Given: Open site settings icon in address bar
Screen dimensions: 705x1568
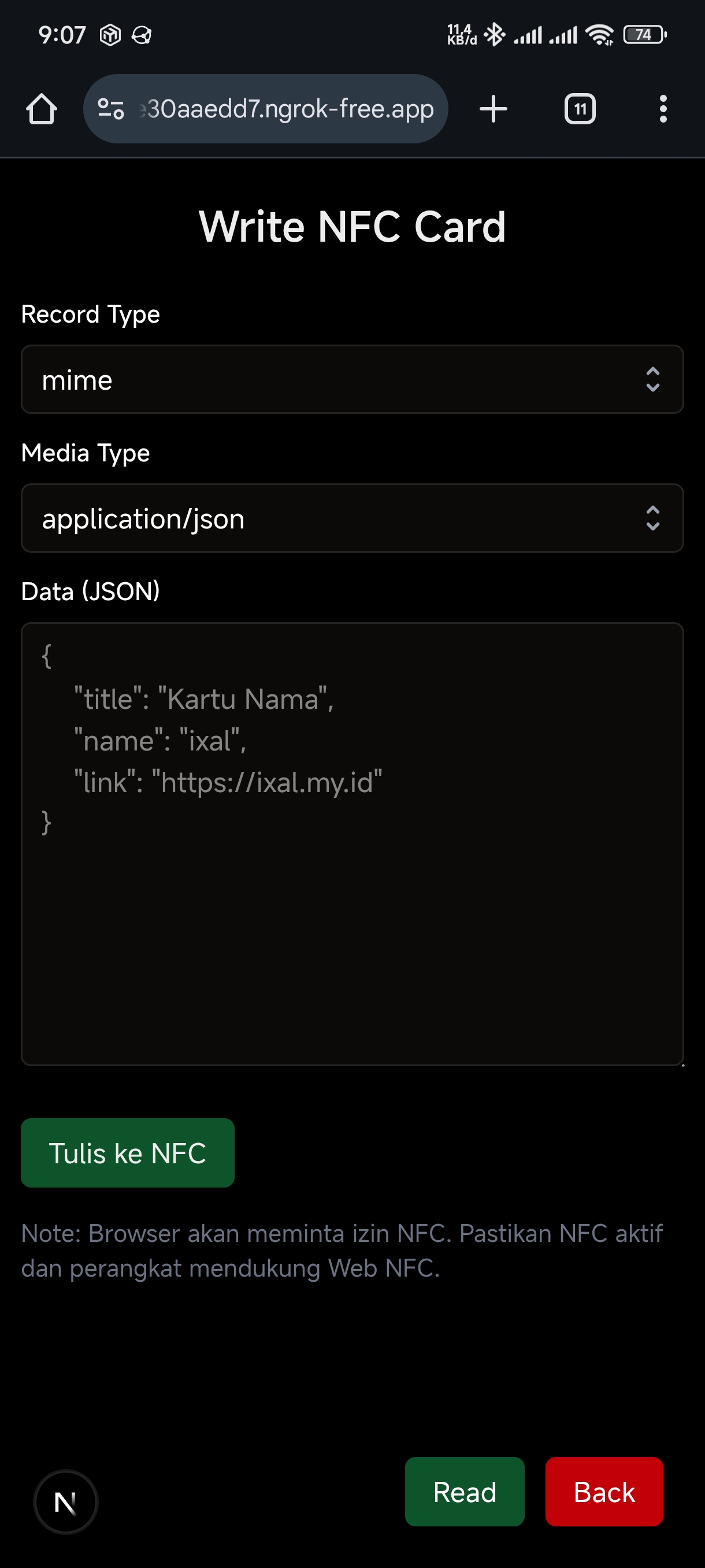Looking at the screenshot, I should [x=111, y=109].
